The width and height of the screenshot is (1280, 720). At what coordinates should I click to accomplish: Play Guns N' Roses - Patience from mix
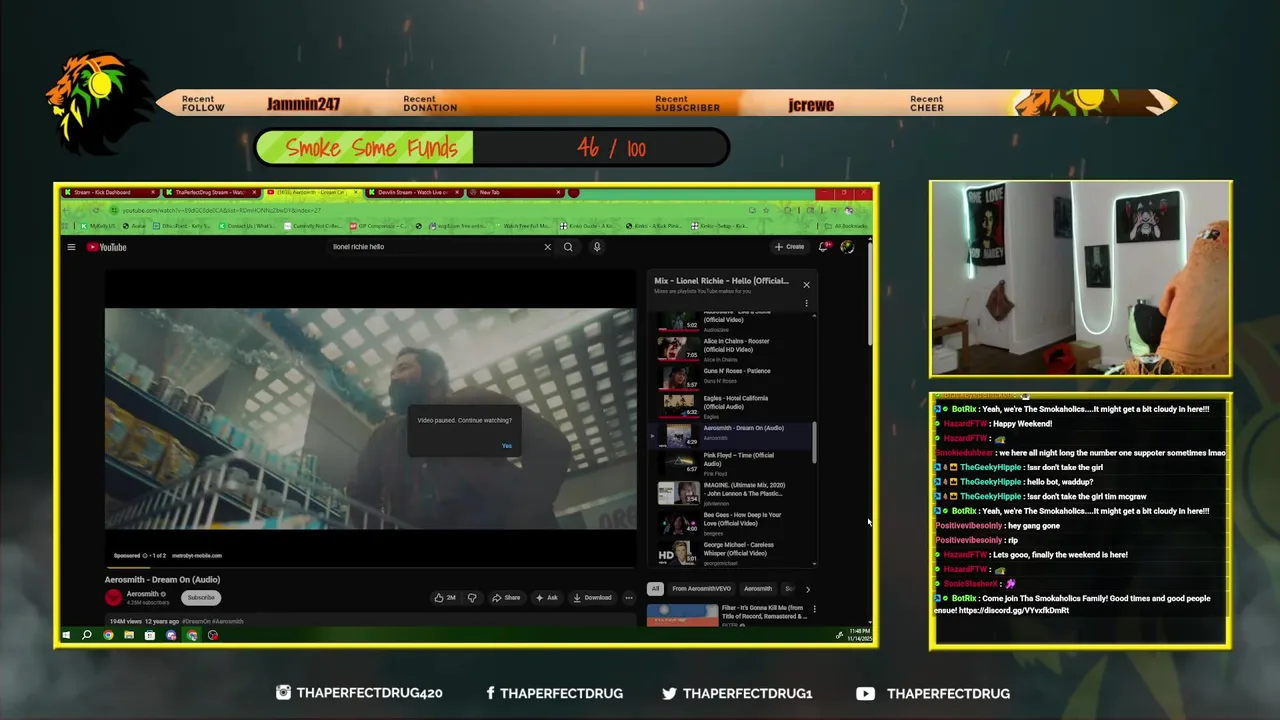[733, 376]
